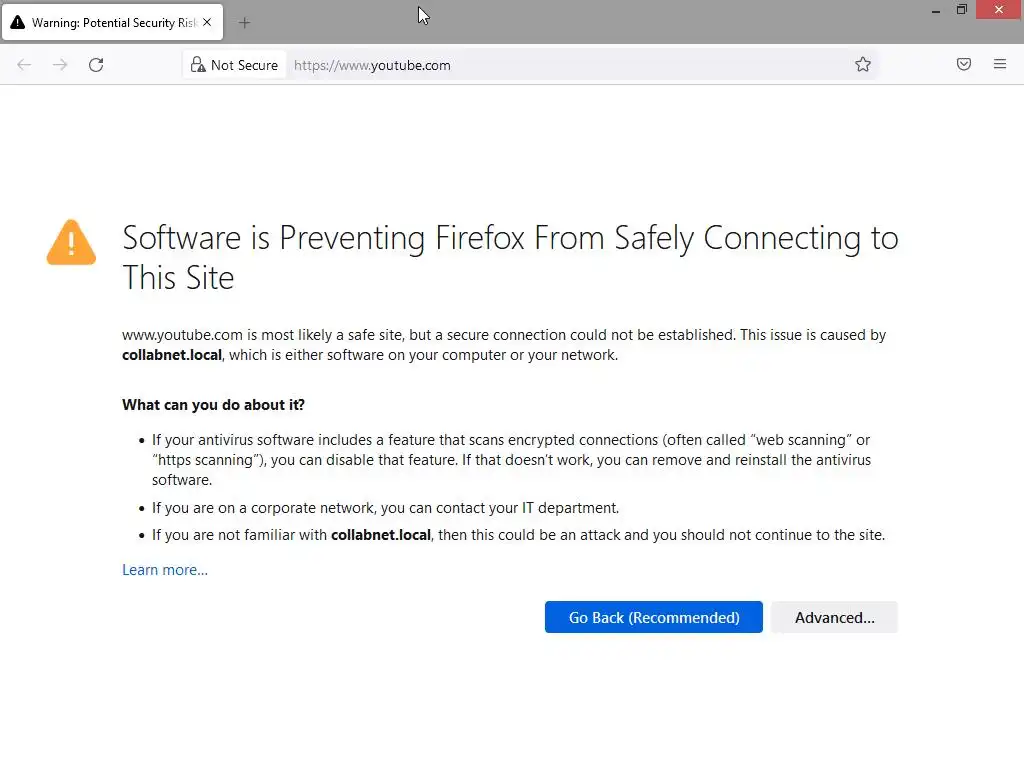Screen dimensions: 1024x768
Task: Open a new tab with the plus icon
Action: pos(244,23)
